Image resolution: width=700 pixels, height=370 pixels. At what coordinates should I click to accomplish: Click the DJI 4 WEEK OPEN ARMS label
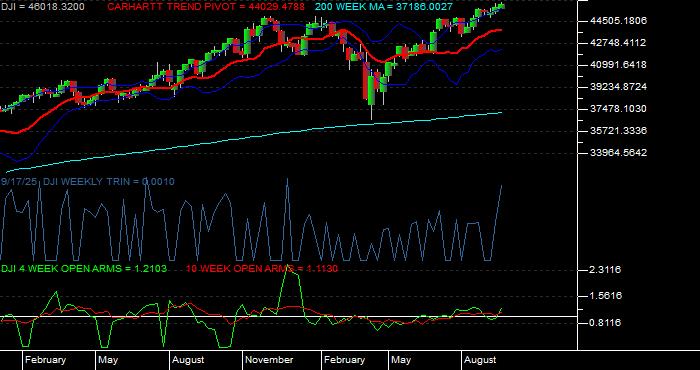point(84,269)
